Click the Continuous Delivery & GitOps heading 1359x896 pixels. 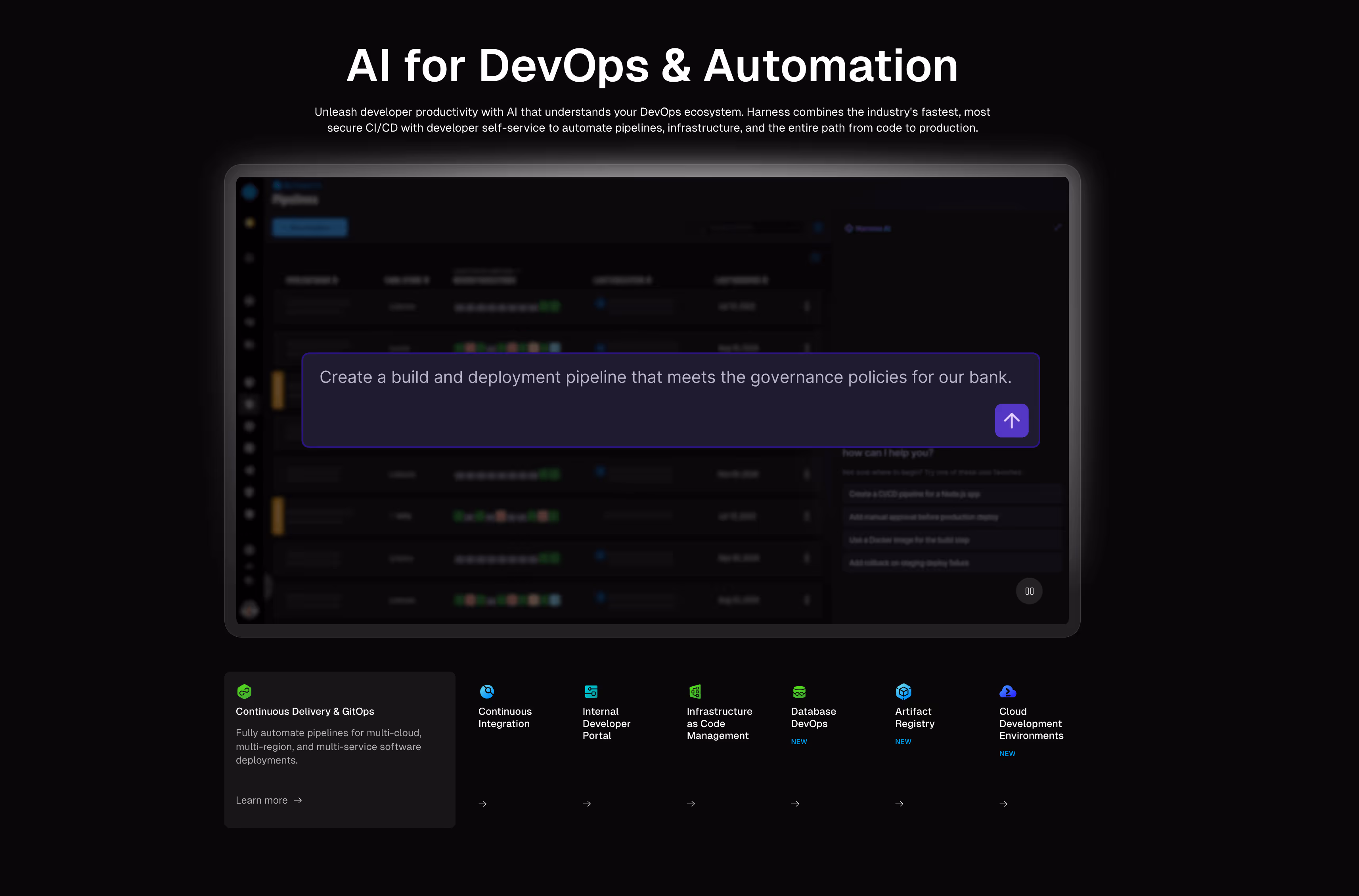coord(304,711)
